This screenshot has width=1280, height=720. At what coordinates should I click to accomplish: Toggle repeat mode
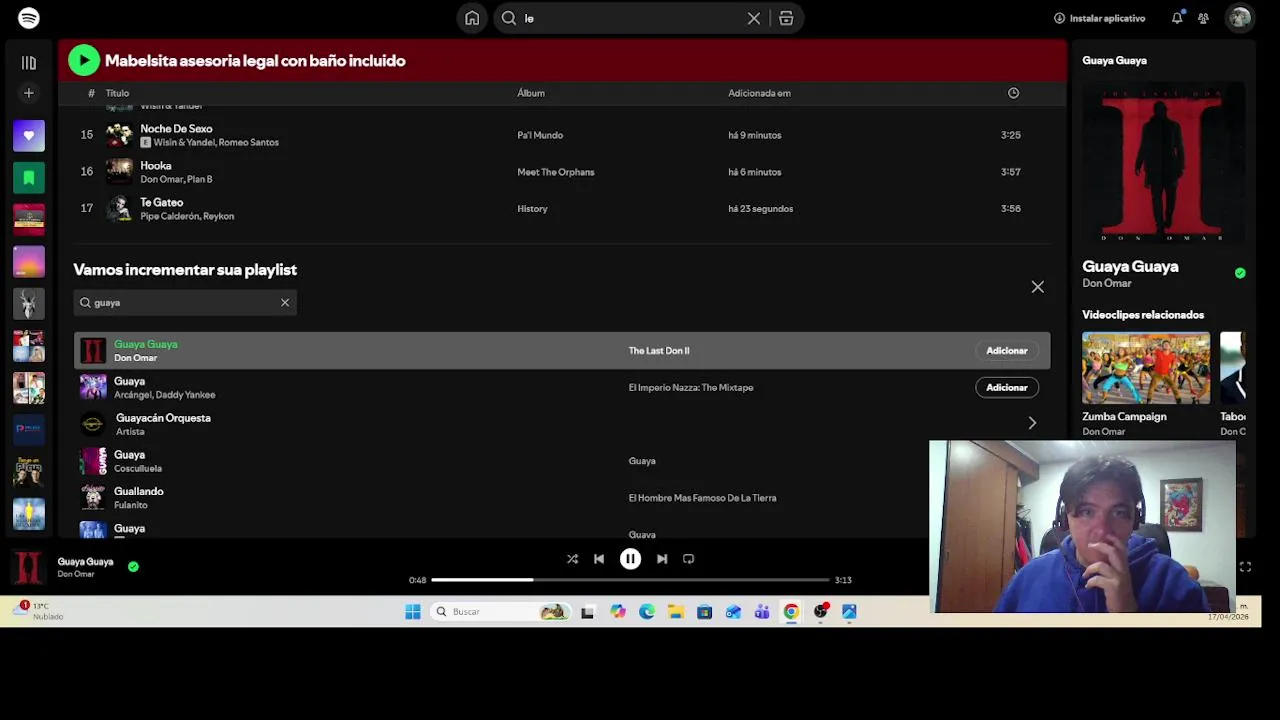688,559
